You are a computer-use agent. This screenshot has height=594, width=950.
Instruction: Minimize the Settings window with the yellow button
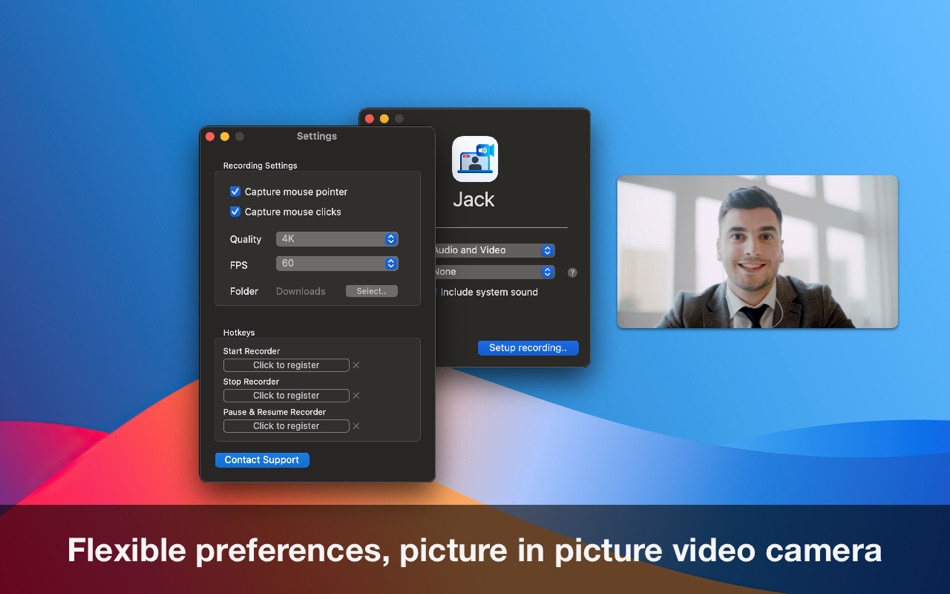pyautogui.click(x=225, y=136)
